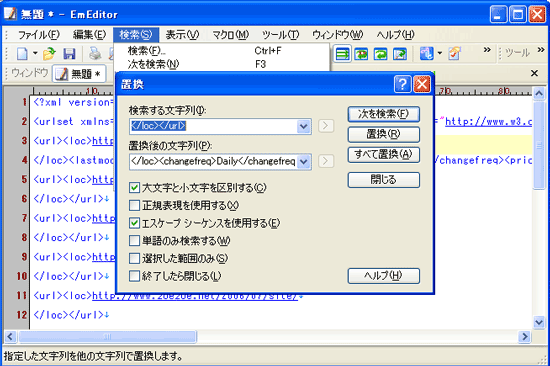Select the No Wrap toolbar icon

pos(342,54)
